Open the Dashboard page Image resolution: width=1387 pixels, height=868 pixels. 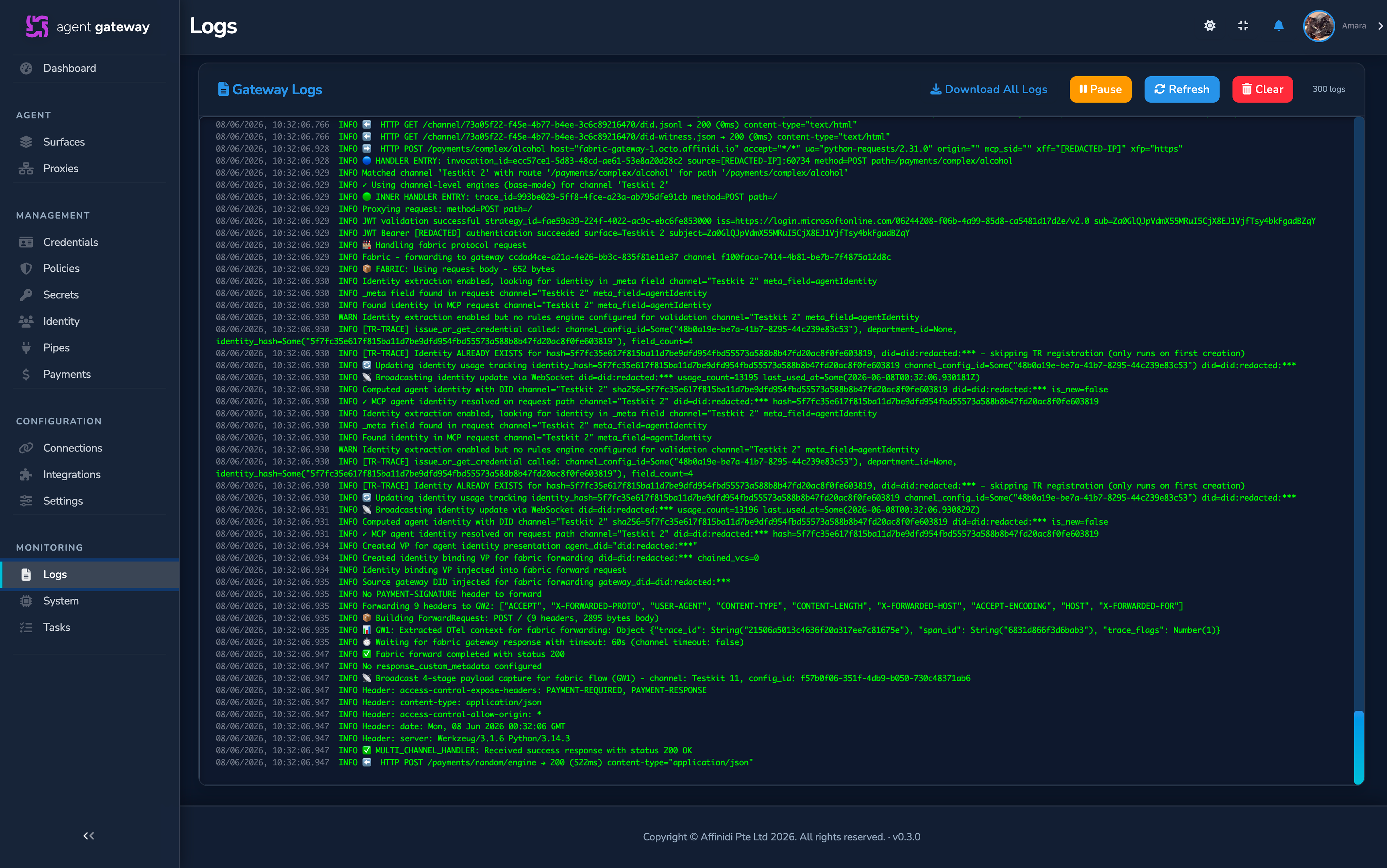(69, 68)
